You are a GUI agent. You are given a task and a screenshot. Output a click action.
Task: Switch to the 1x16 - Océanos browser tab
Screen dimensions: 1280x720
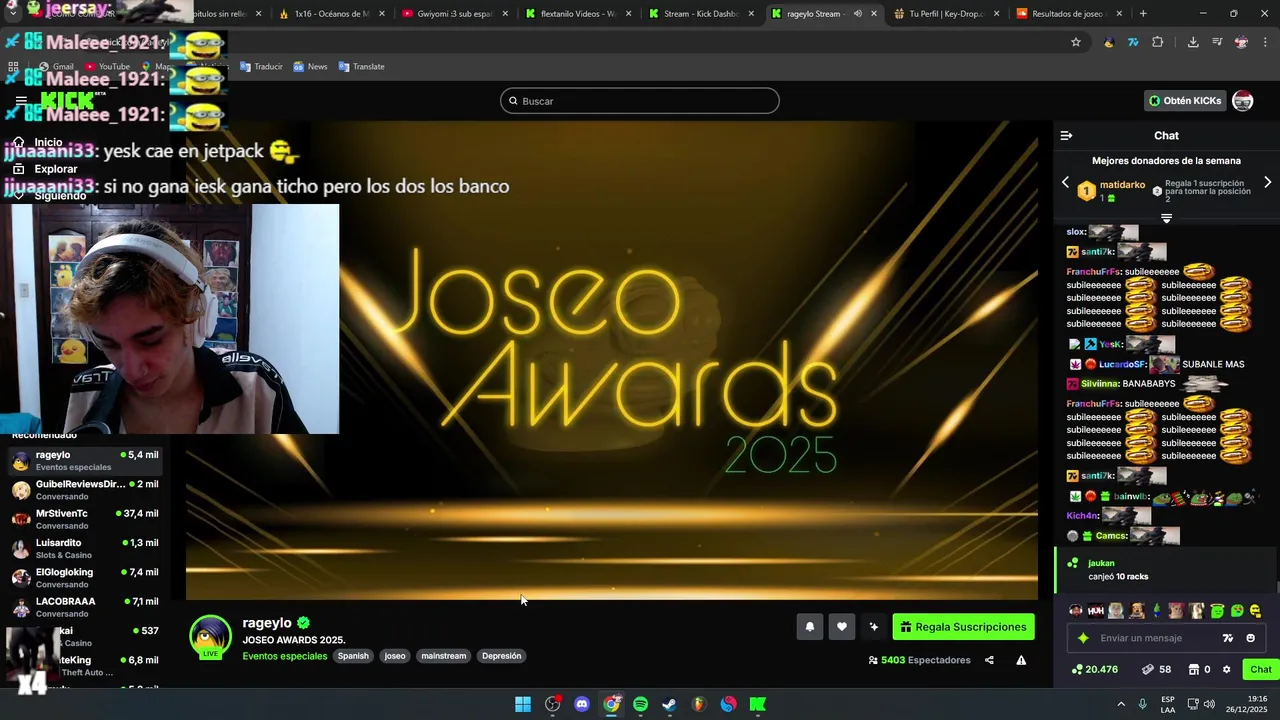click(330, 14)
